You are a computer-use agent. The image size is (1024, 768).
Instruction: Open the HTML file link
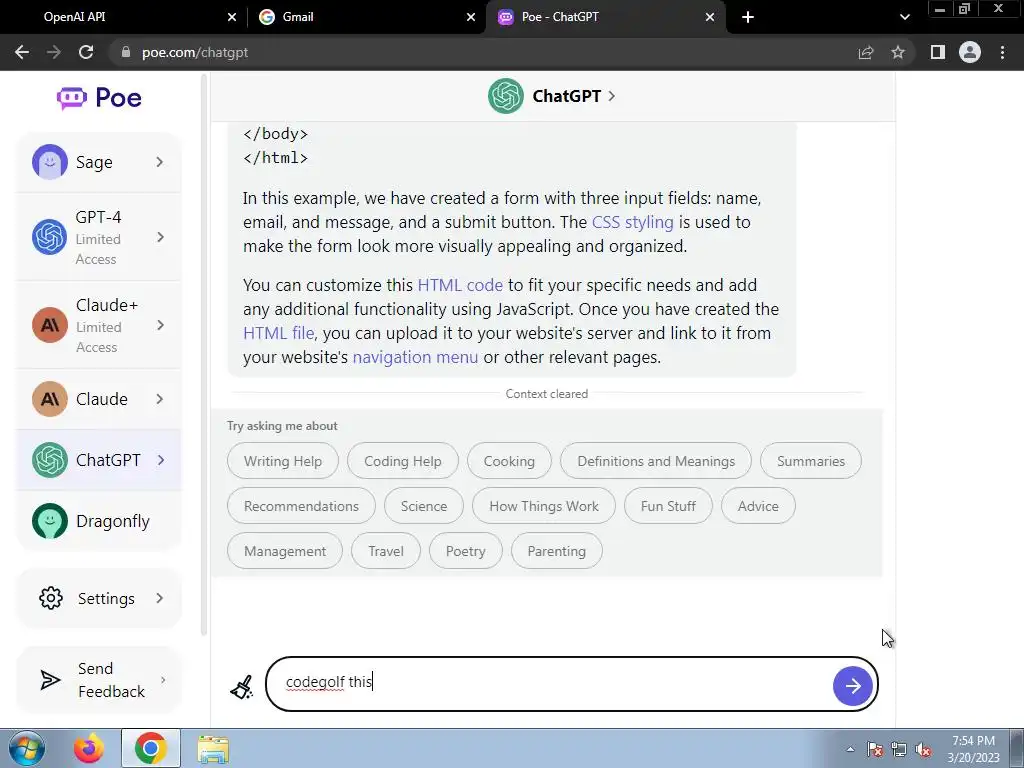coord(278,333)
